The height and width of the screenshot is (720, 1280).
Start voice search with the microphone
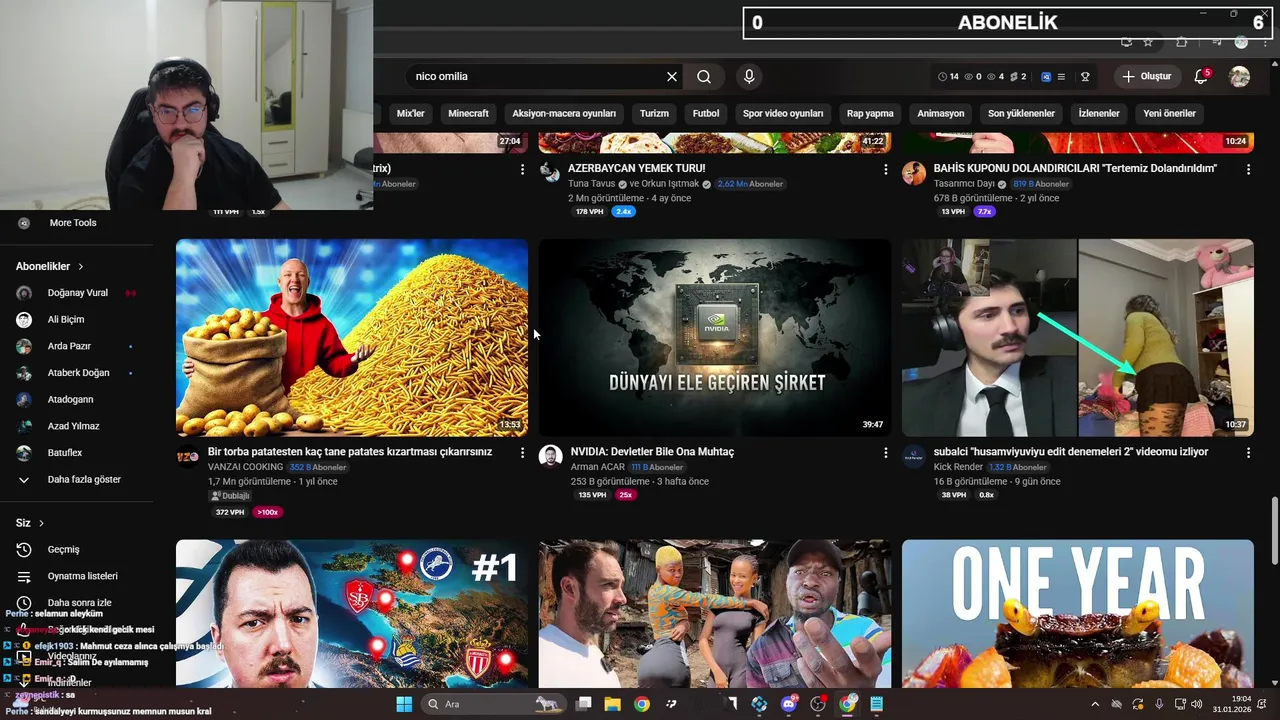click(x=748, y=77)
